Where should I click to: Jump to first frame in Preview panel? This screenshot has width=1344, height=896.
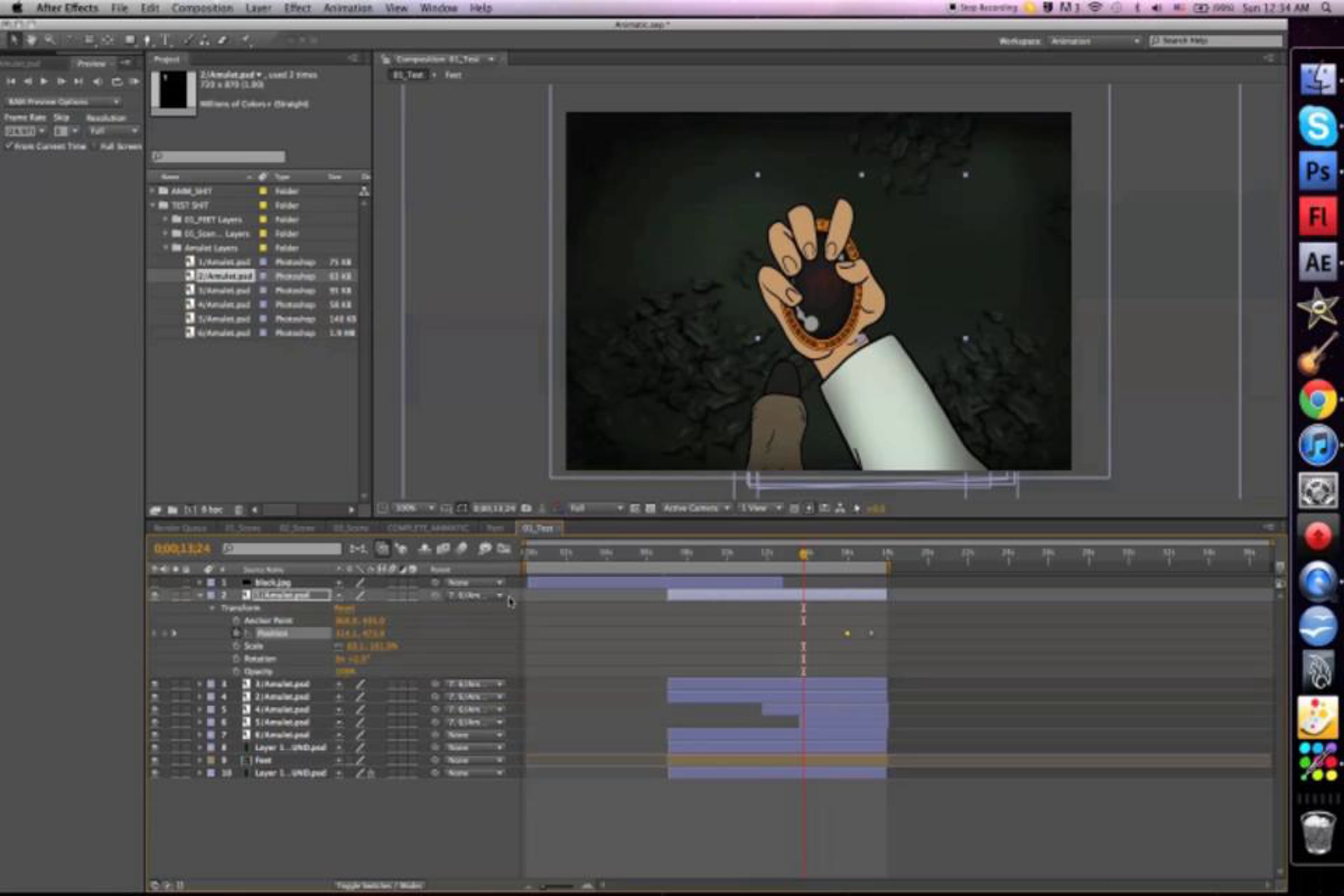[11, 82]
